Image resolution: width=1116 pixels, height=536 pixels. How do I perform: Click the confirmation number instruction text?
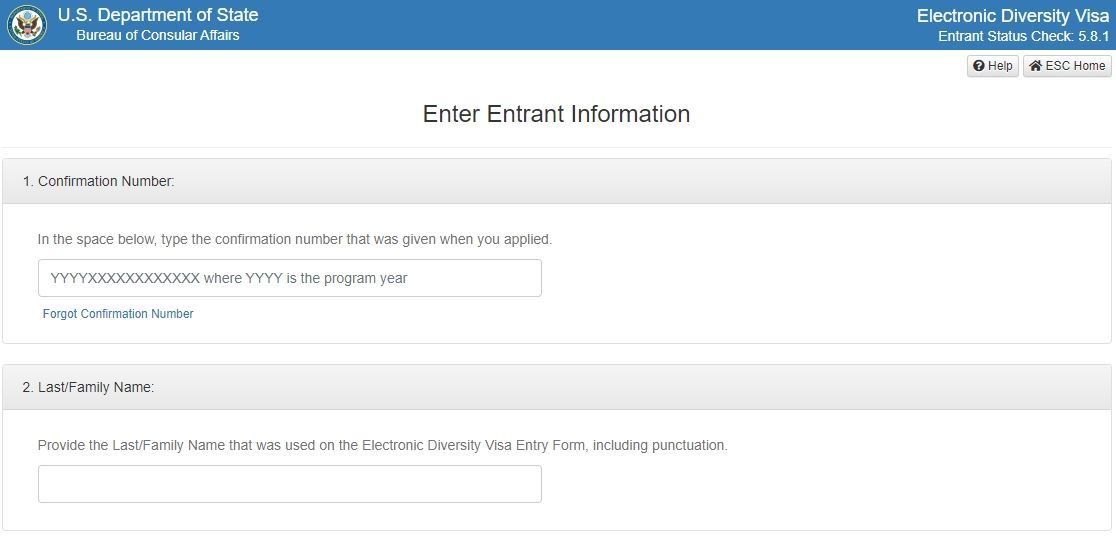pos(295,240)
